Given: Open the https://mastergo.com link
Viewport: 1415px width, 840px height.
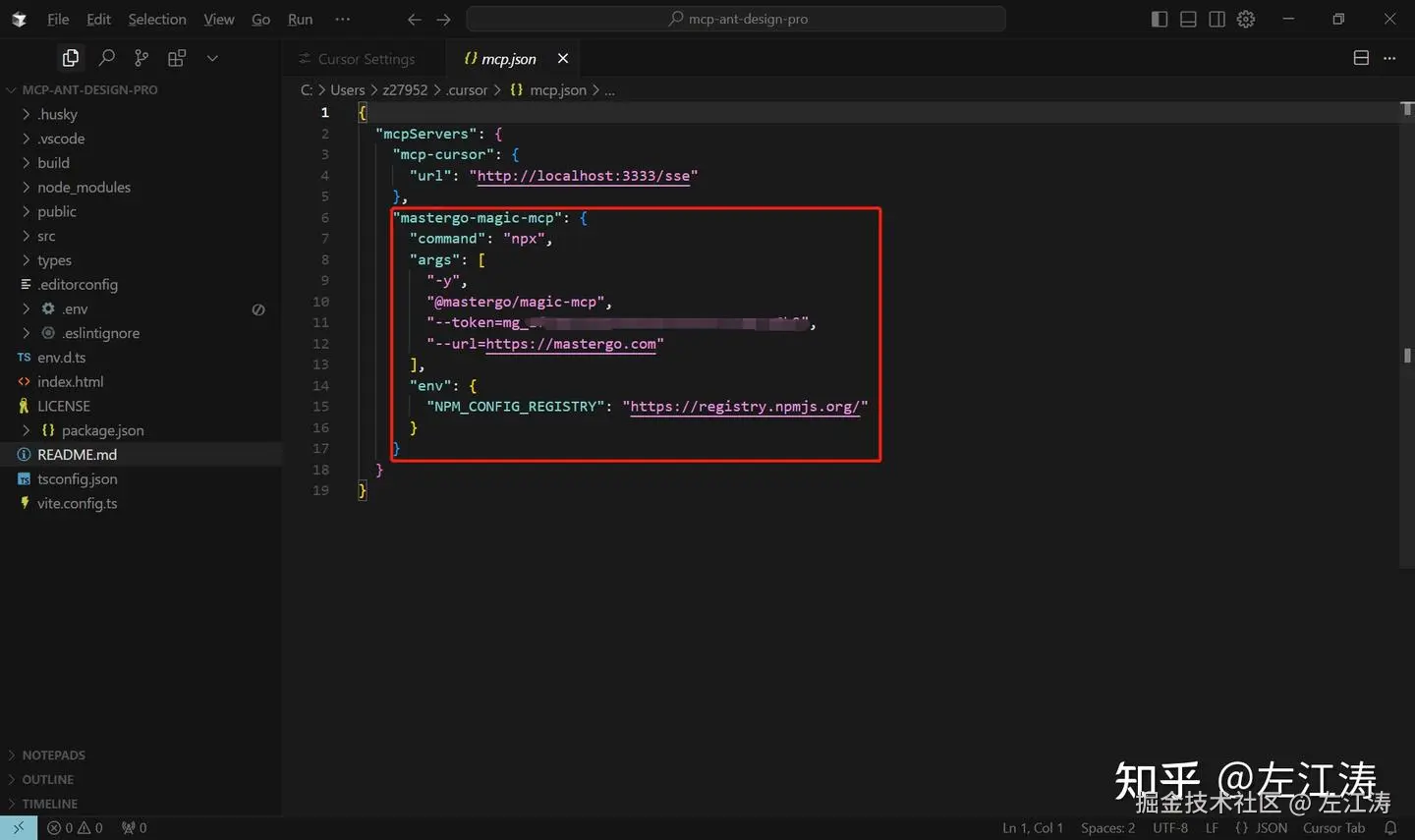Looking at the screenshot, I should (x=571, y=344).
